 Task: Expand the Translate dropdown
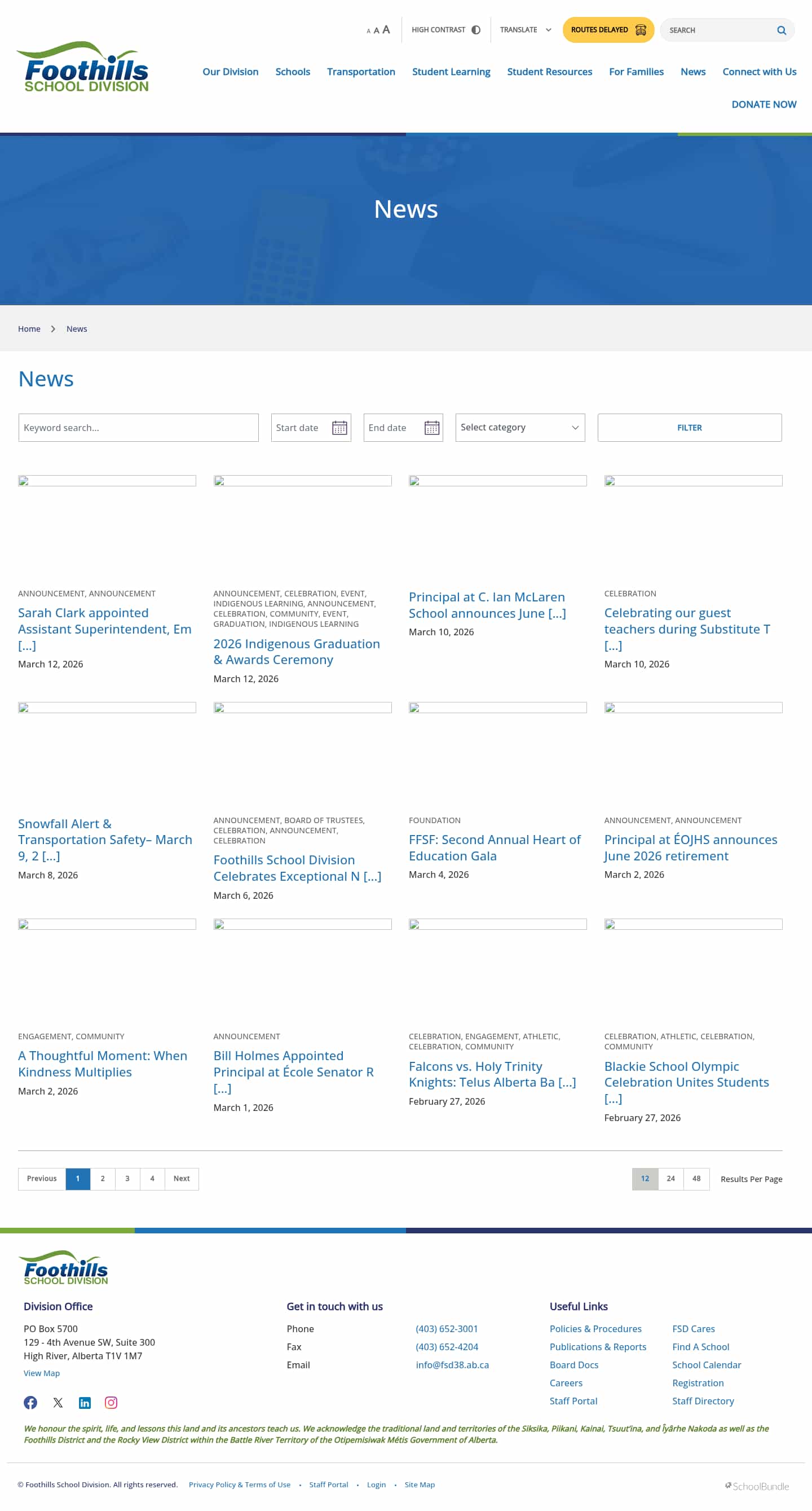pos(526,30)
